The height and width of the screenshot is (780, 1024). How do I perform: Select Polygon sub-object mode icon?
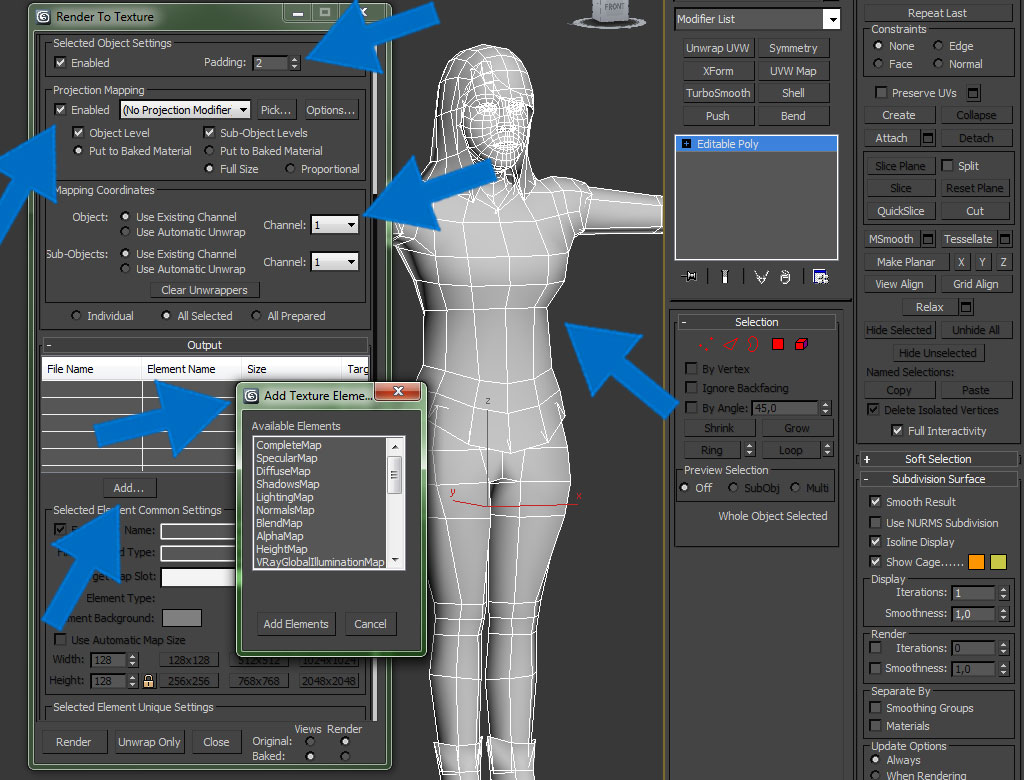(777, 345)
